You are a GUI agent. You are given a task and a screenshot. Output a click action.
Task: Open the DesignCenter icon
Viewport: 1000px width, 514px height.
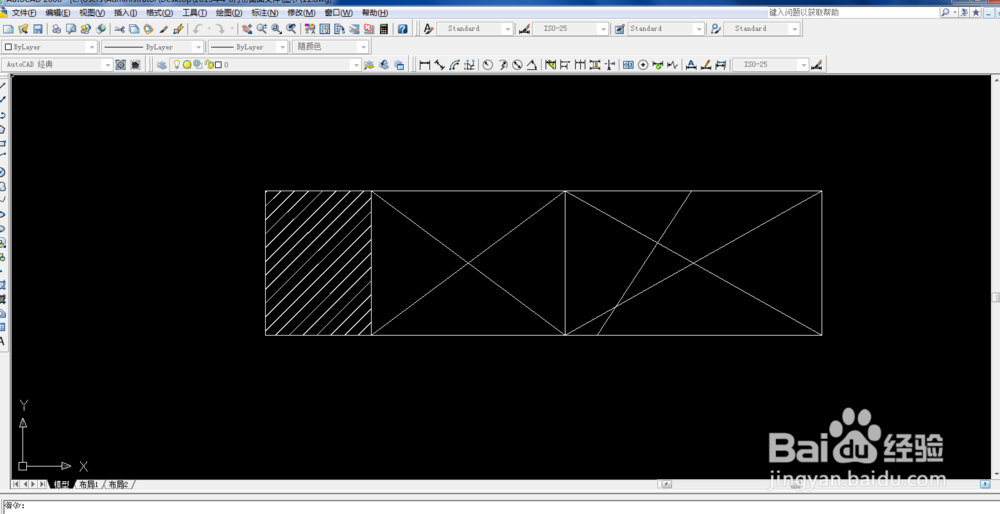pyautogui.click(x=325, y=29)
